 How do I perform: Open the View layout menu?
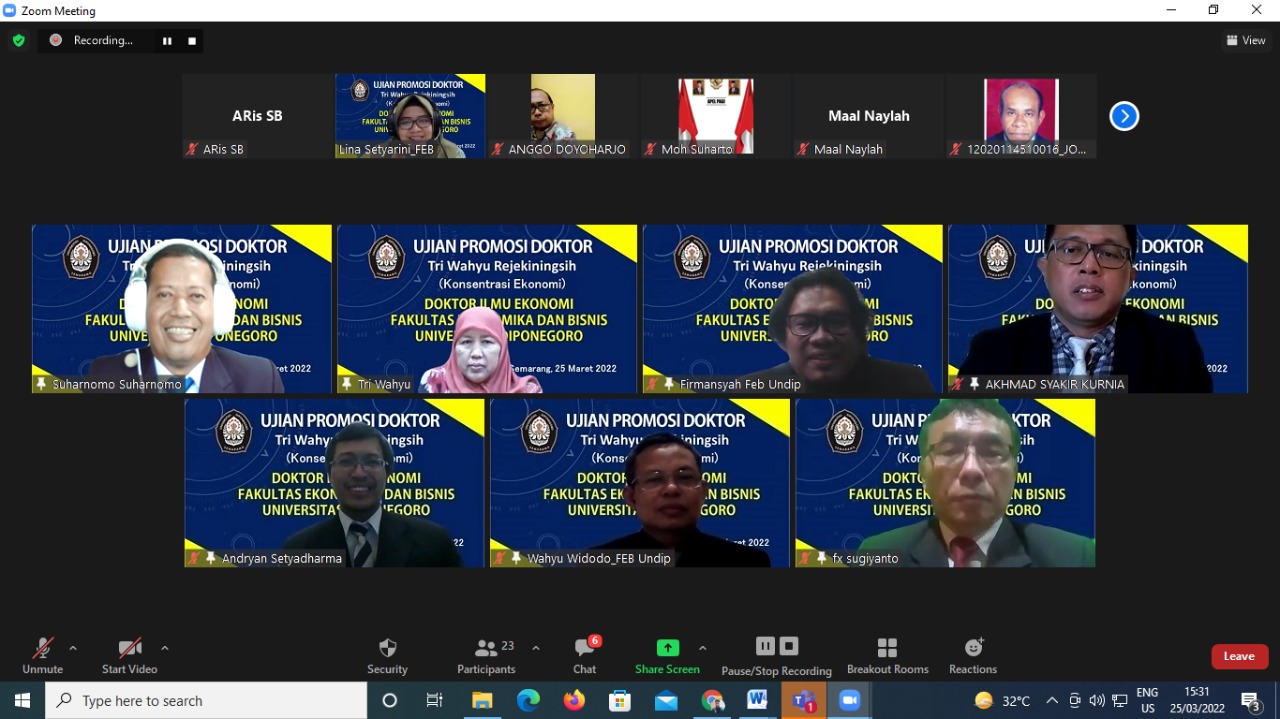(x=1246, y=40)
